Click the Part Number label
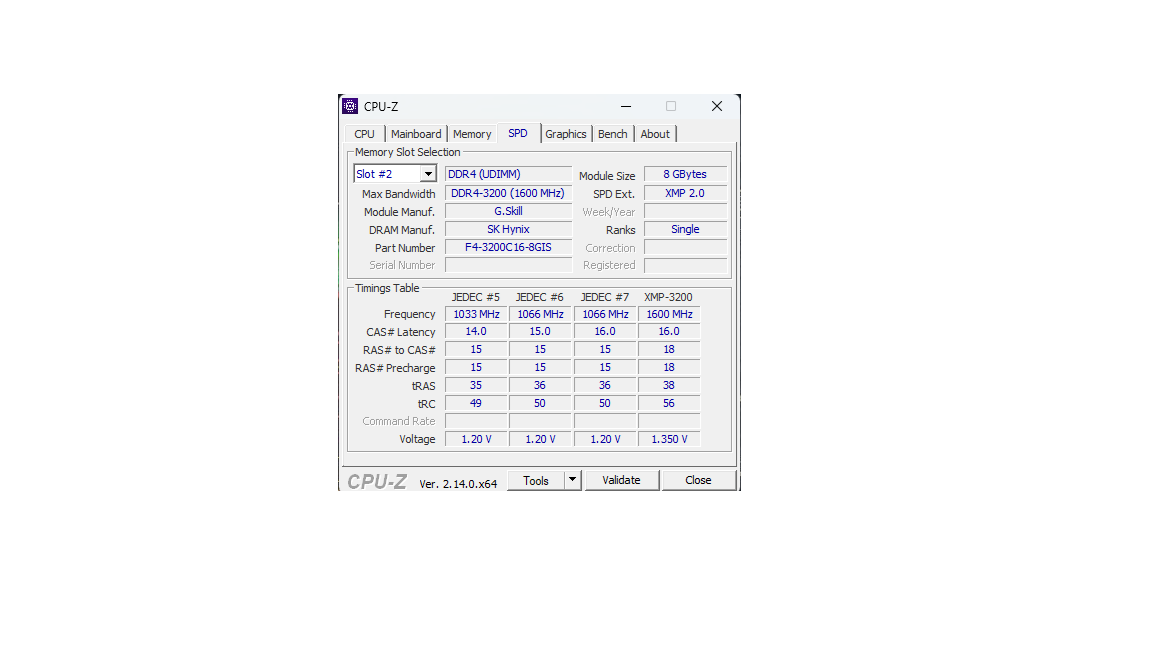 click(x=405, y=248)
